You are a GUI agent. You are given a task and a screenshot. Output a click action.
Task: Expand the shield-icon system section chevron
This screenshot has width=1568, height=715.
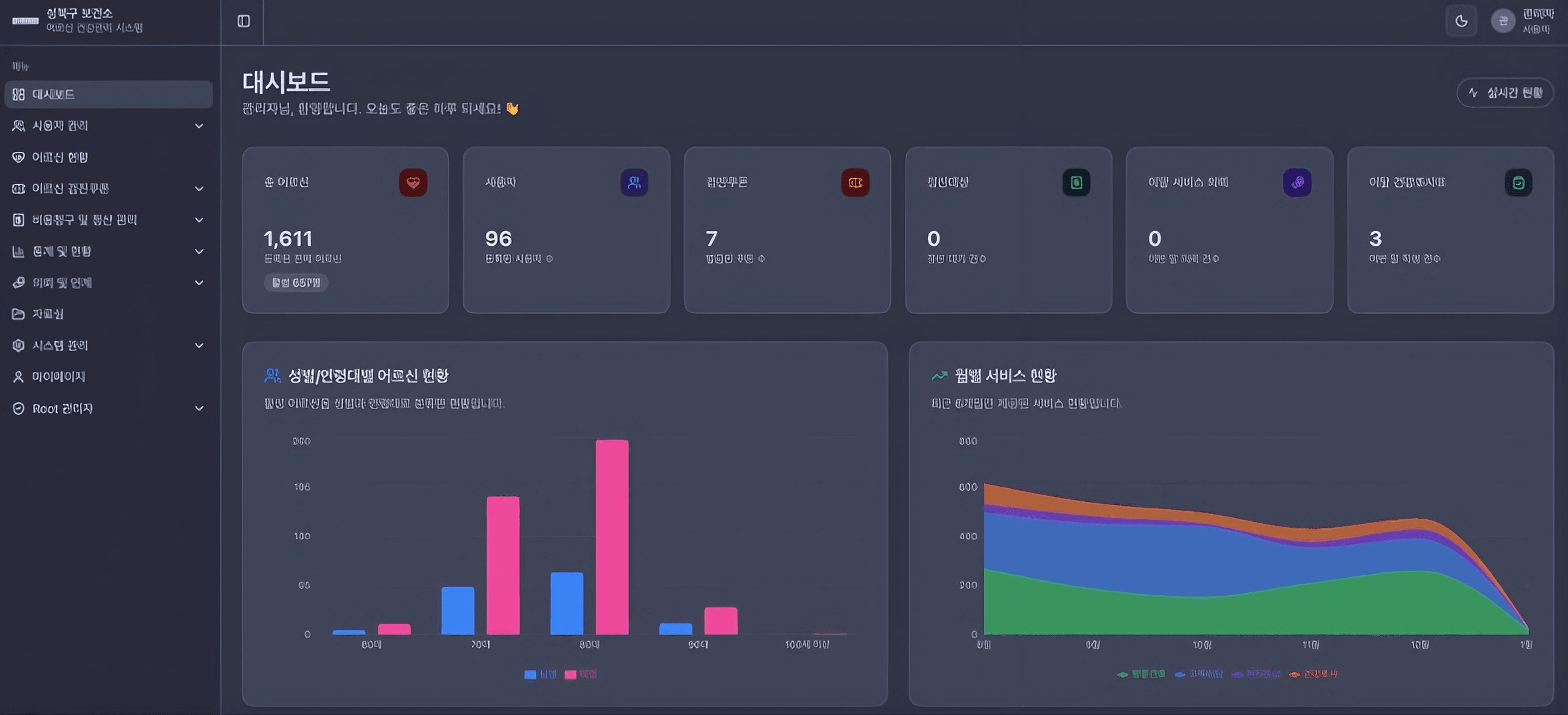point(199,346)
